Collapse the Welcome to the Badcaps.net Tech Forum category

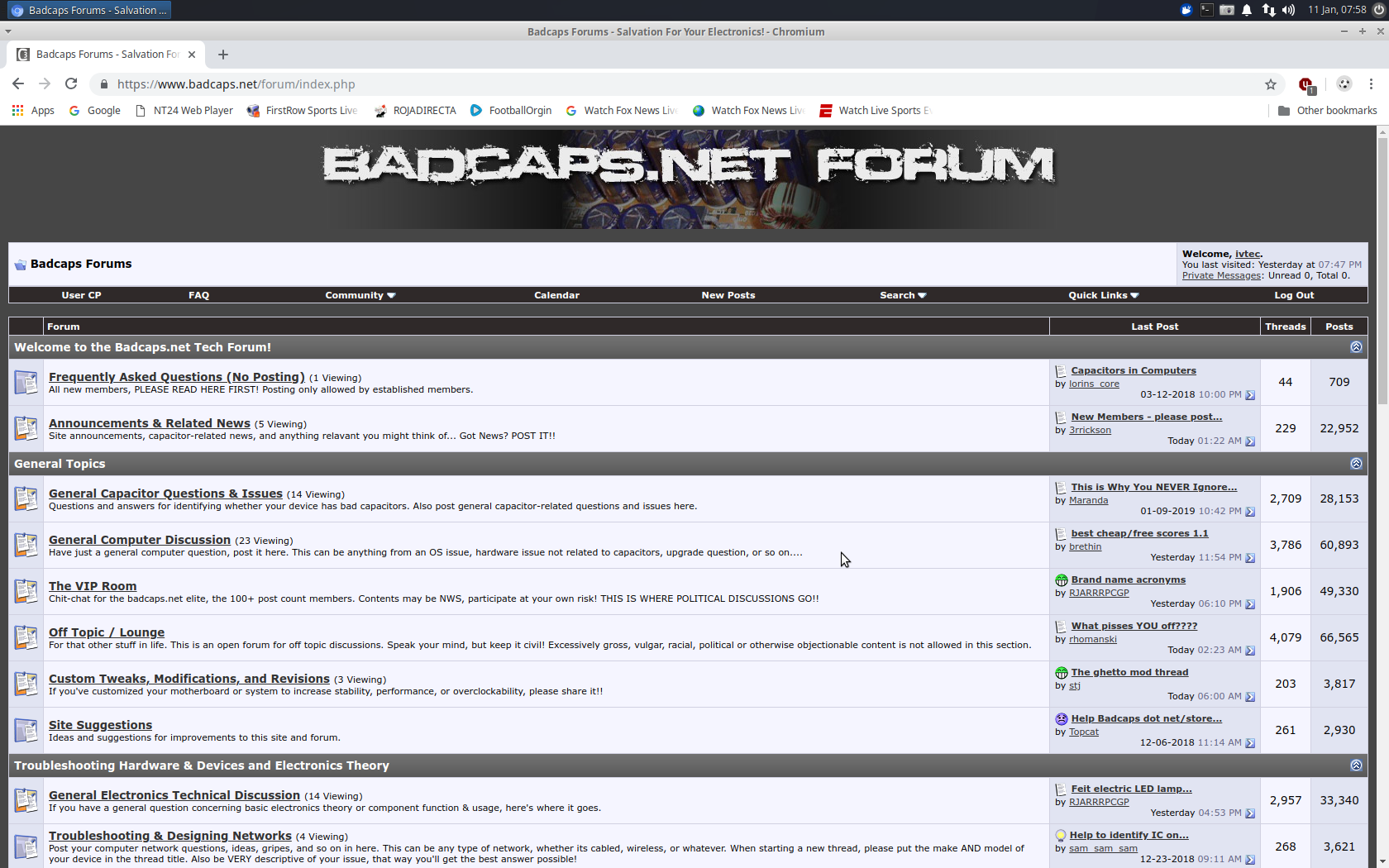(x=1356, y=347)
